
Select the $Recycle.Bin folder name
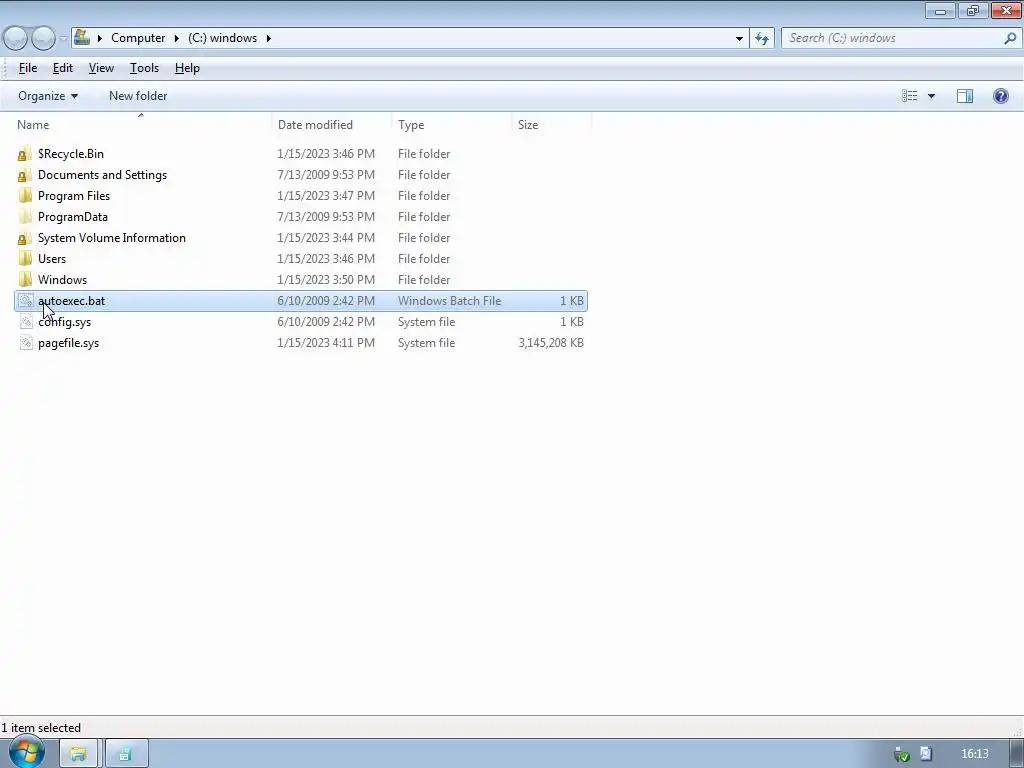click(71, 154)
